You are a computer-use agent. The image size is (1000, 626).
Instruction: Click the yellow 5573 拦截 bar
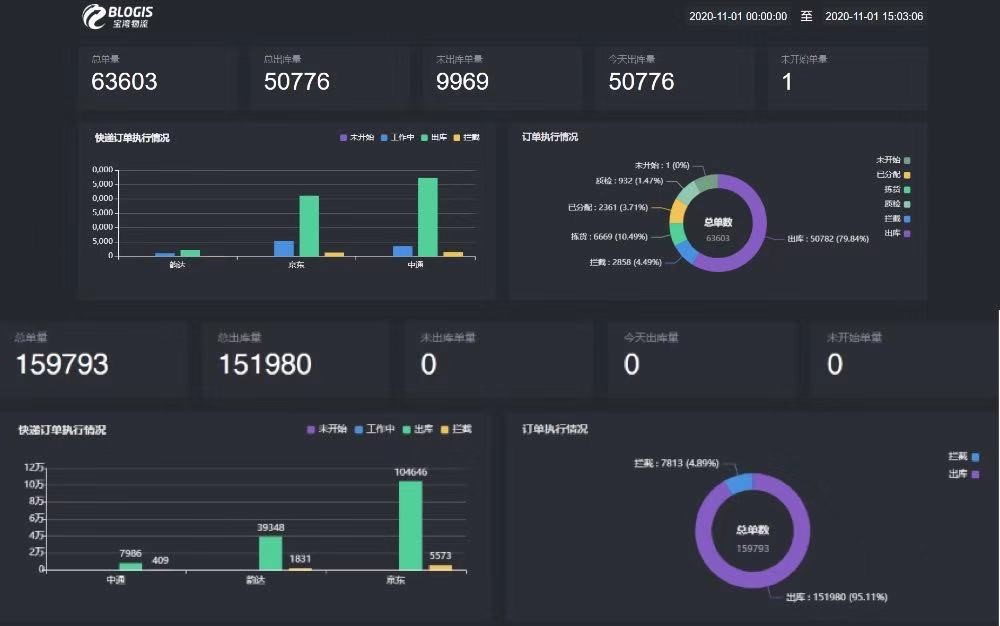(440, 567)
